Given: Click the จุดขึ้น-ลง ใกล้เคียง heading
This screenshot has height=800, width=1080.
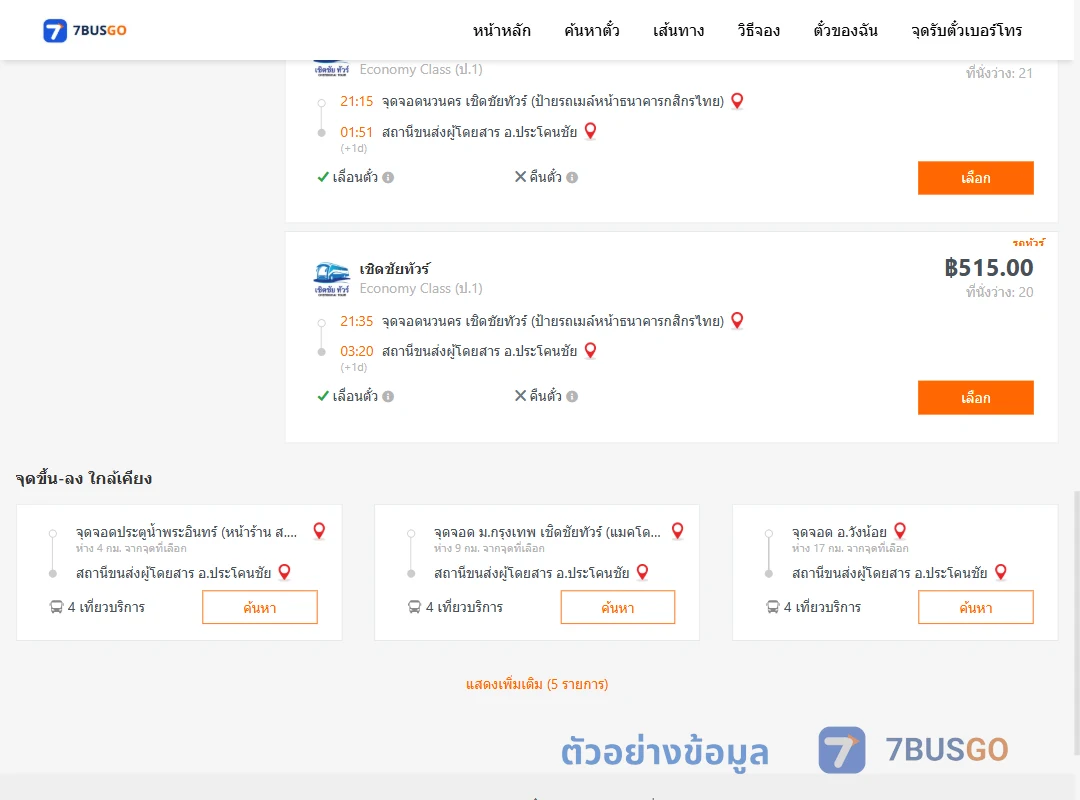Looking at the screenshot, I should coord(84,478).
